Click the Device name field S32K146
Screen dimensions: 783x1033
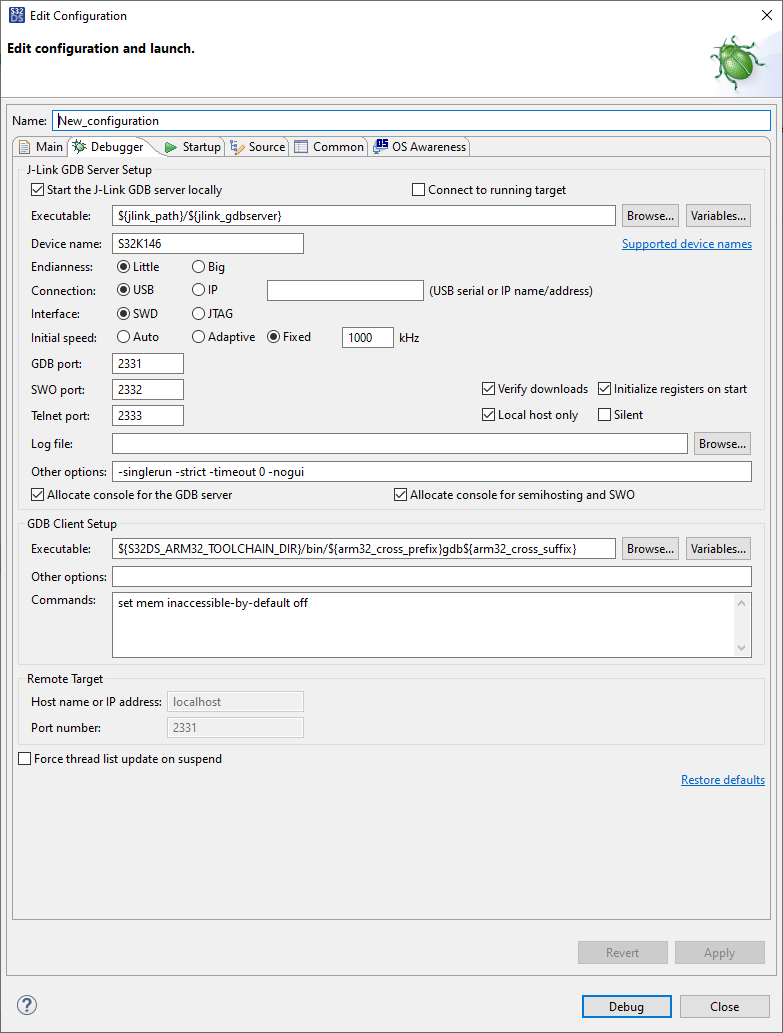207,244
